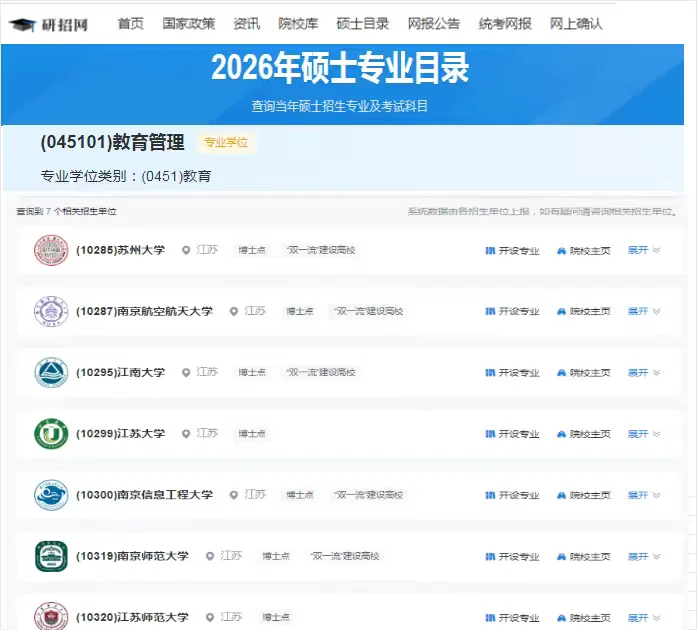Open 院校主页 for 江南大学
Image resolution: width=697 pixels, height=630 pixels.
(584, 373)
